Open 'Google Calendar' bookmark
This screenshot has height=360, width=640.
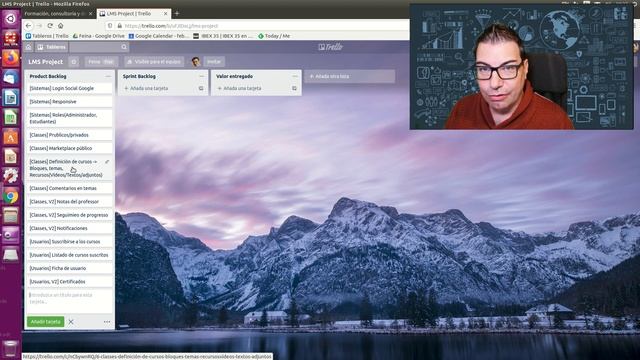tap(158, 36)
